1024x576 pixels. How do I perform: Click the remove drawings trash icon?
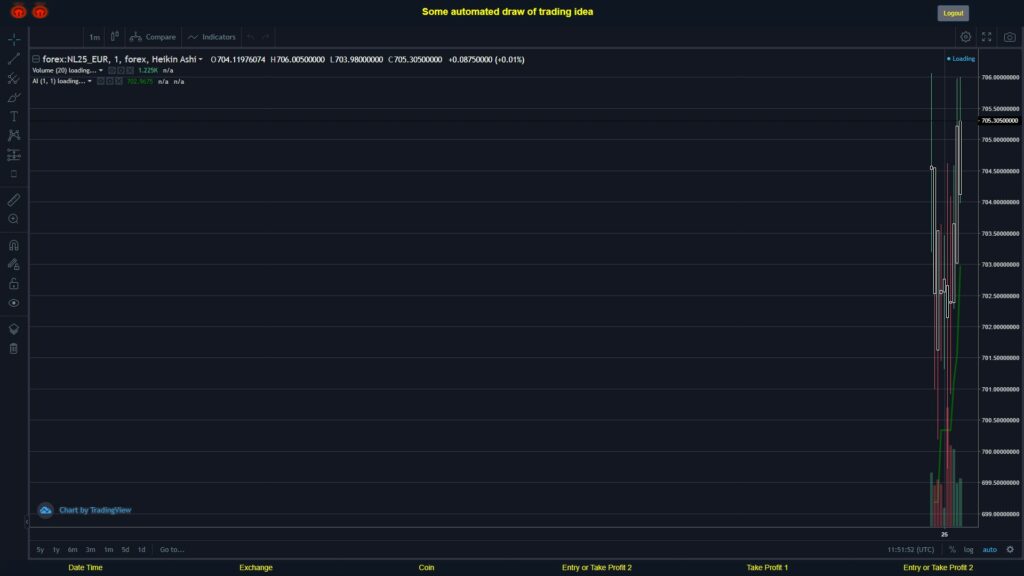[14, 349]
